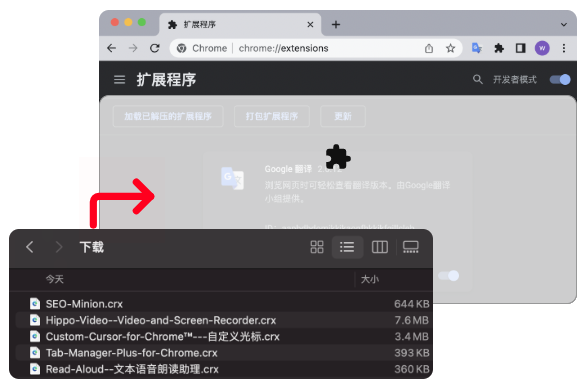The image size is (588, 387).
Task: Select SEO-Minion.crx file
Action: [222, 304]
